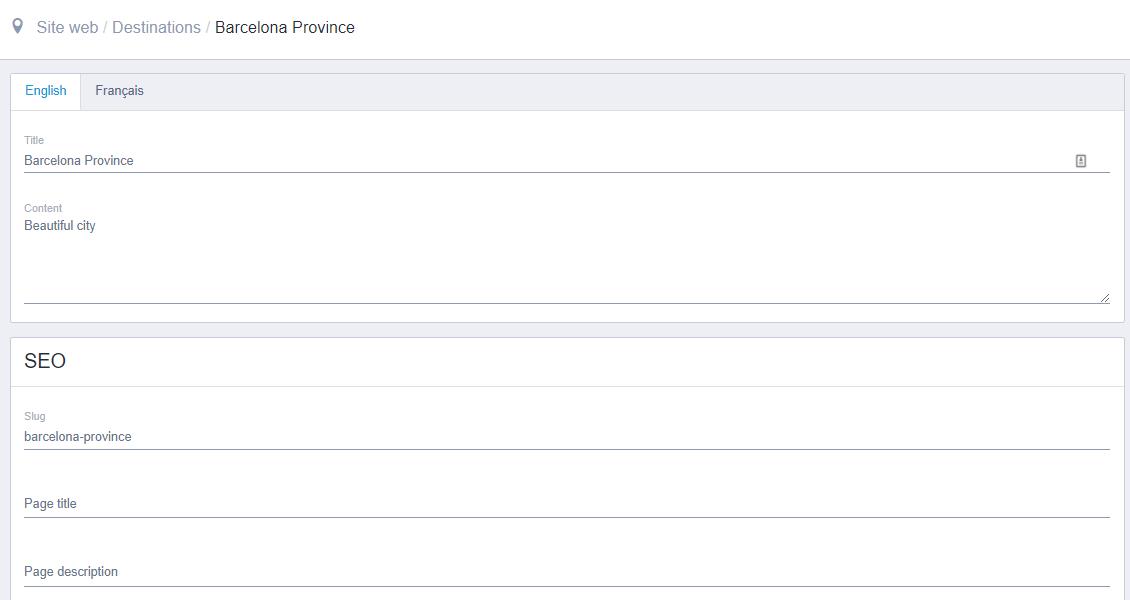1130x600 pixels.
Task: Select the English language tab
Action: pos(46,91)
